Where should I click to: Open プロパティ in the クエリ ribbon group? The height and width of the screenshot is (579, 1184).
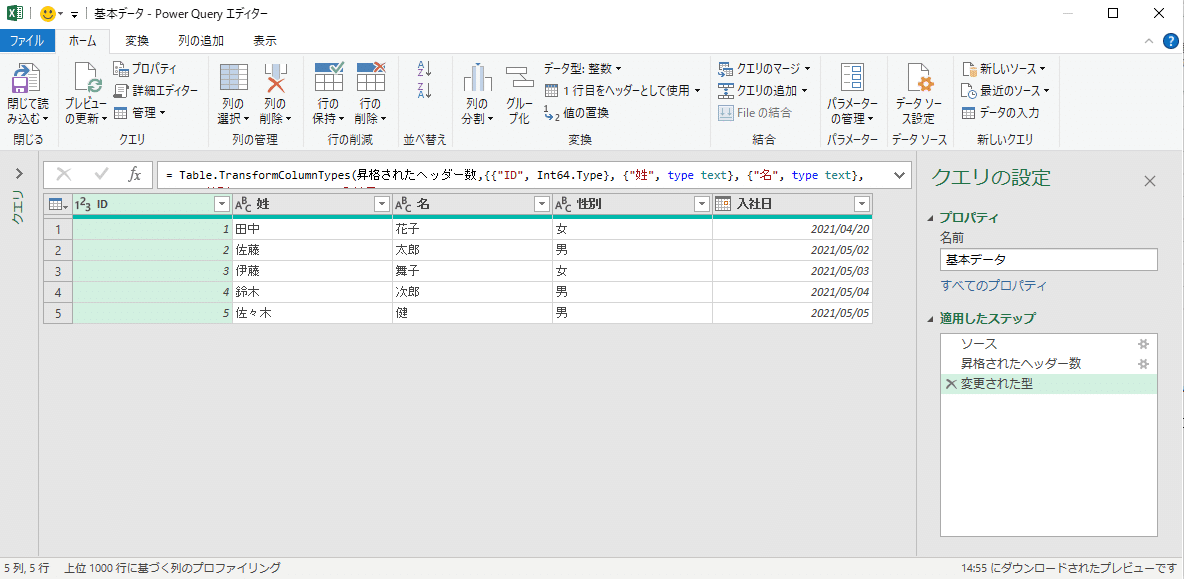[x=145, y=69]
